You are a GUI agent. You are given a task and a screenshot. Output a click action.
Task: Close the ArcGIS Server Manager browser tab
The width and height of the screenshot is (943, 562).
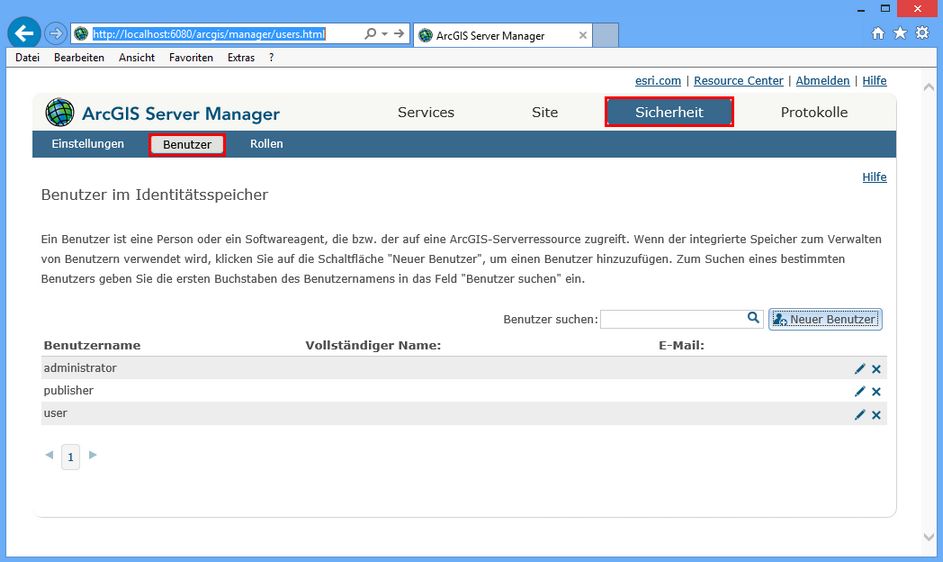click(583, 36)
